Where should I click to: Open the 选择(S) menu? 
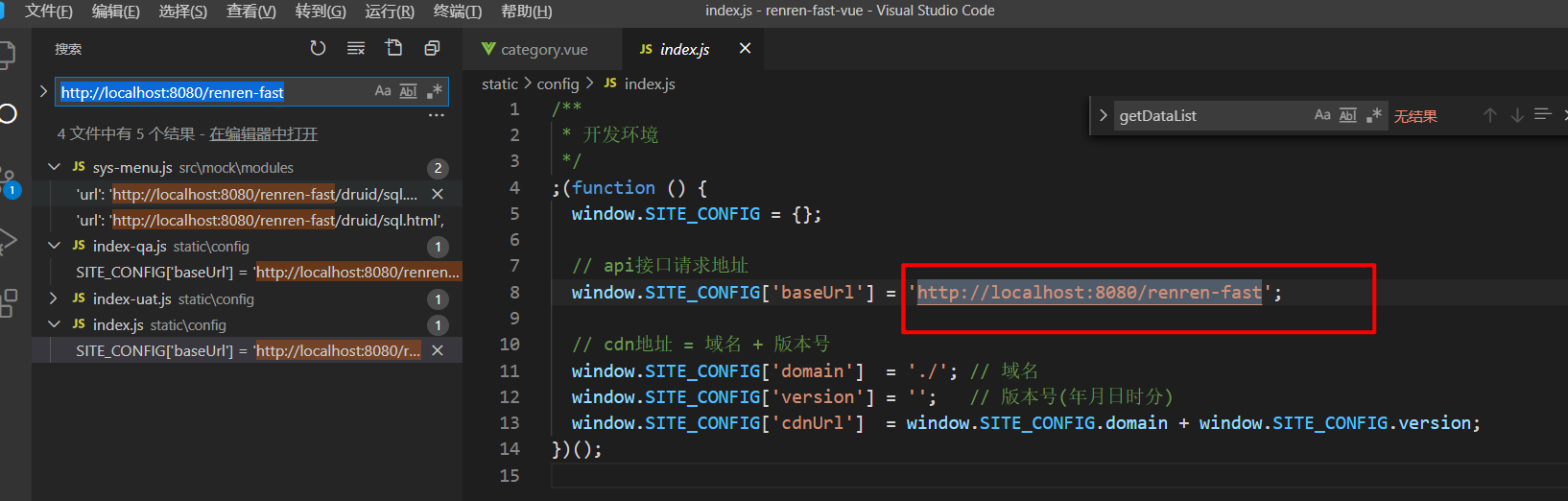(x=182, y=11)
